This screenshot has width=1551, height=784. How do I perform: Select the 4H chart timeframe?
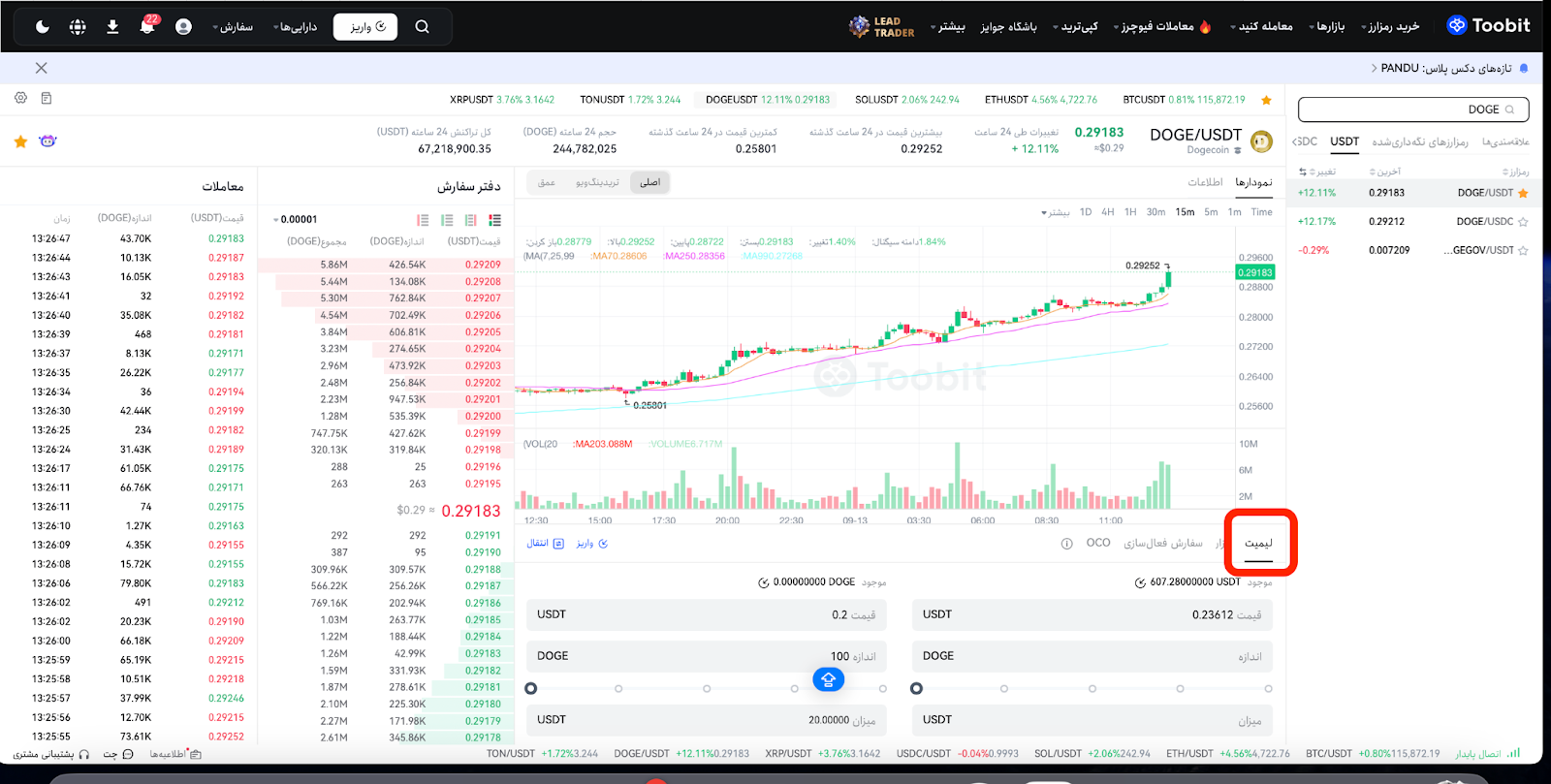tap(1107, 212)
